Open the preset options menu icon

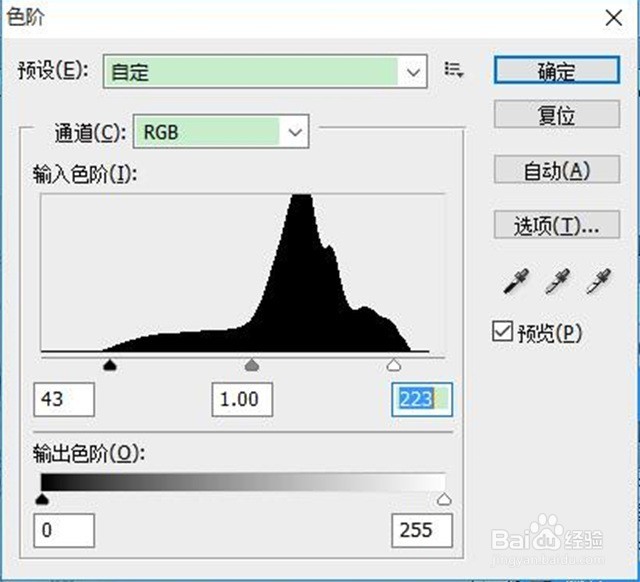(x=454, y=70)
